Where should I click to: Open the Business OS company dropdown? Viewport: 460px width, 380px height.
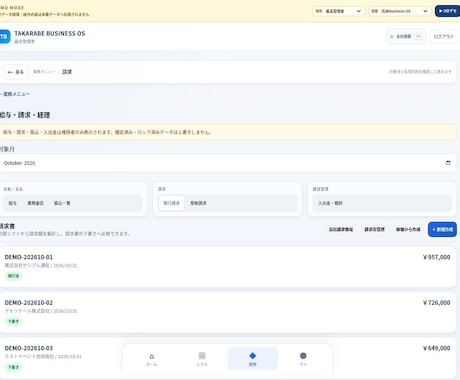pyautogui.click(x=400, y=11)
